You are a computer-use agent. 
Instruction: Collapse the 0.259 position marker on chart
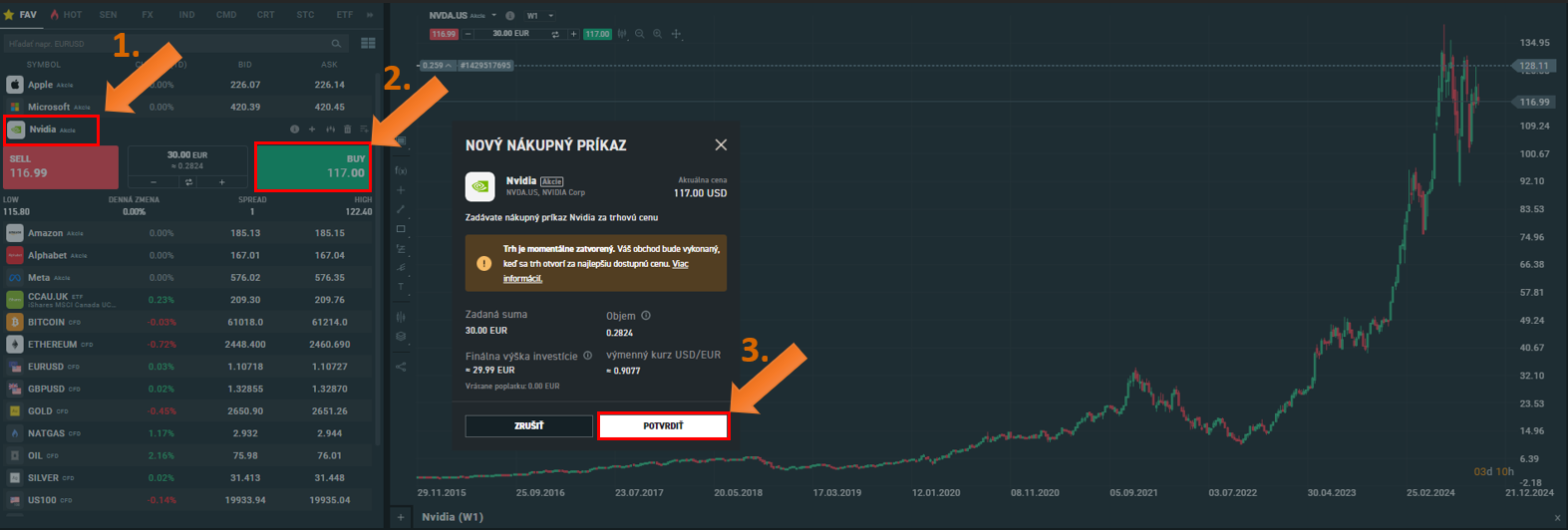tap(449, 66)
